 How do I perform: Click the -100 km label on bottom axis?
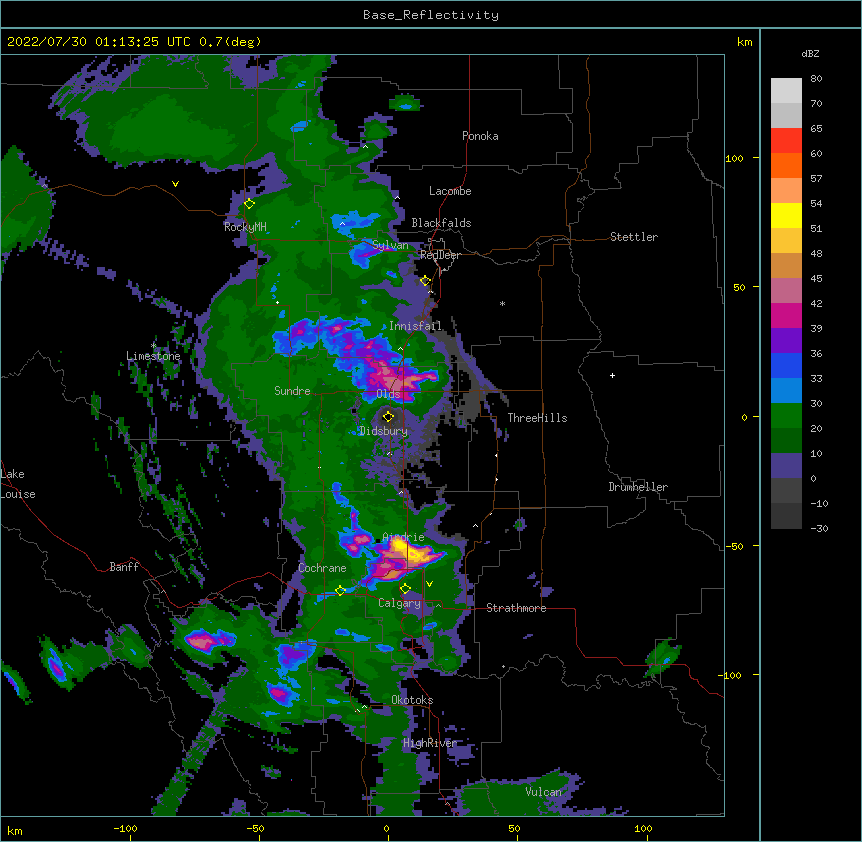125,828
